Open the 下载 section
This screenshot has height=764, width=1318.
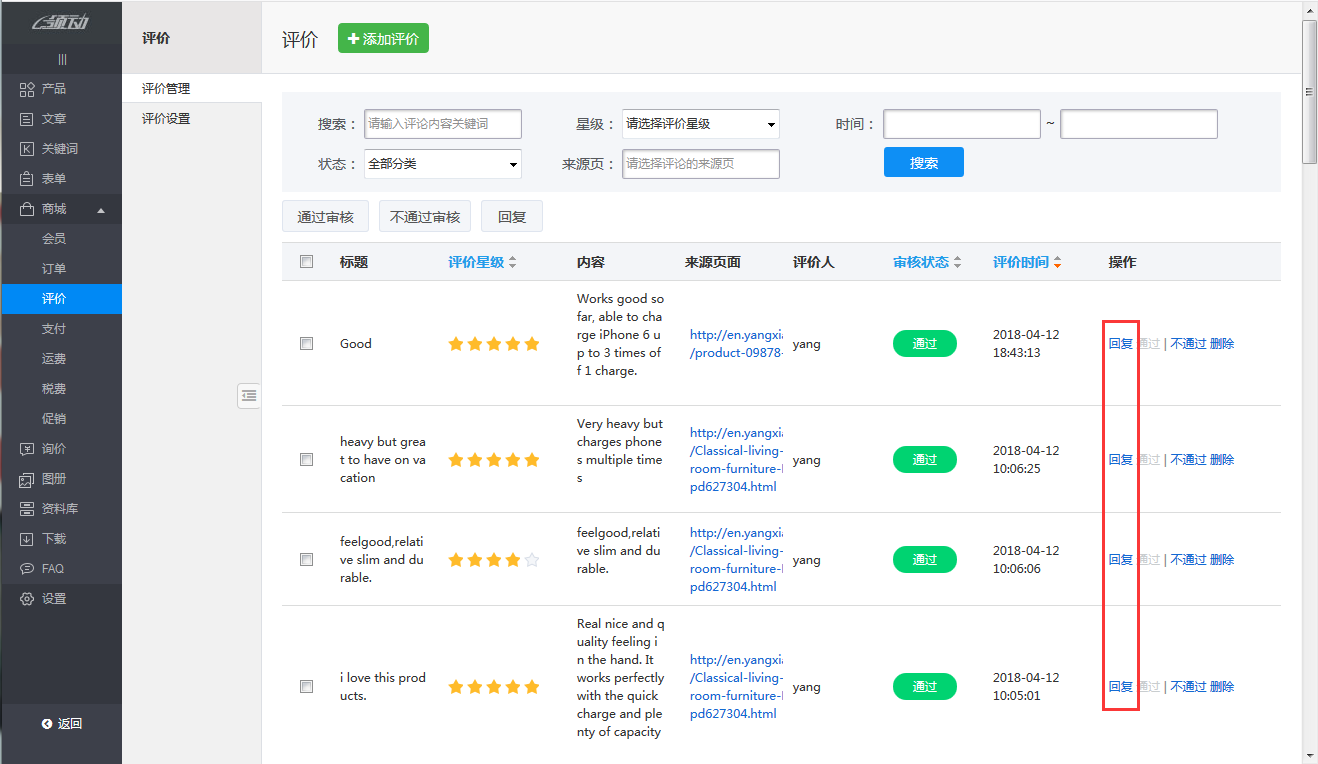(50, 538)
